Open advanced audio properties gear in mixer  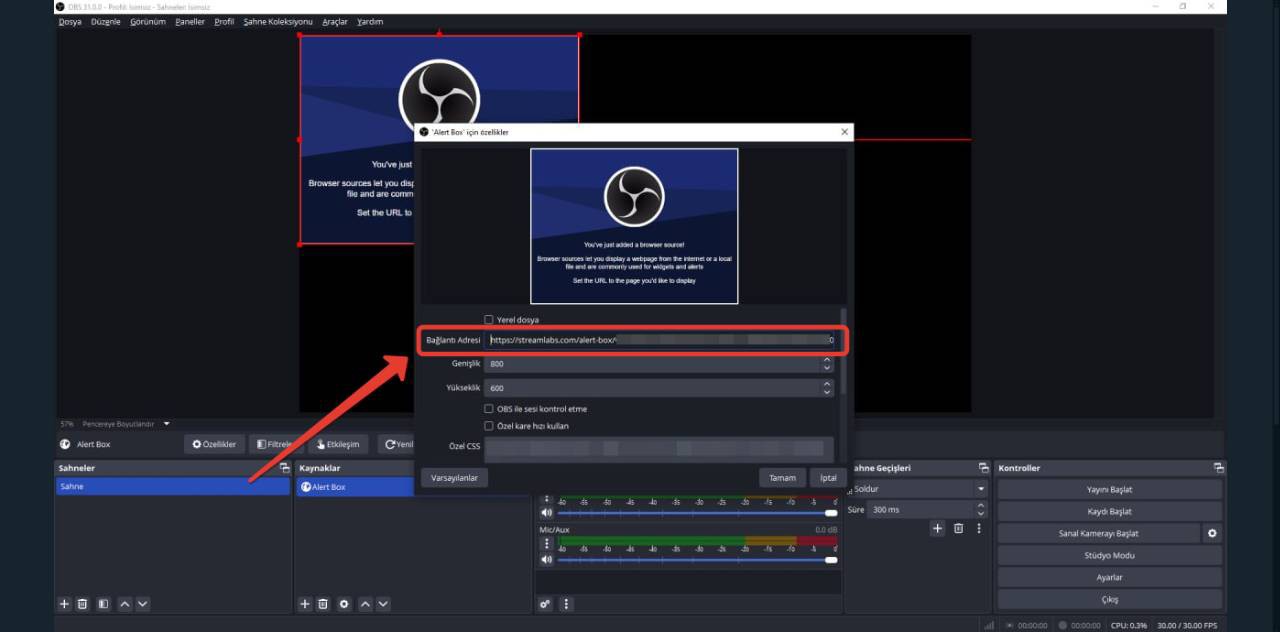[x=545, y=604]
